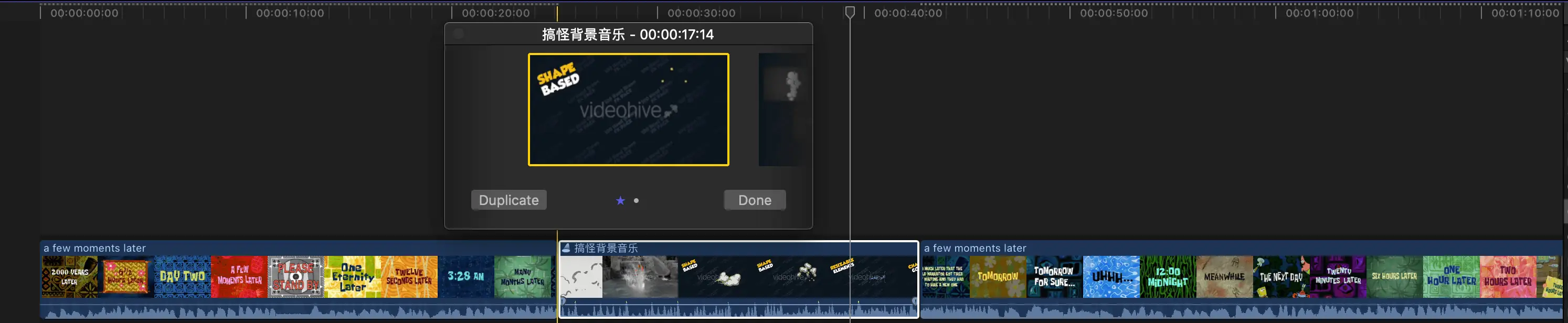Viewport: 1568px width, 323px height.
Task: Select the first 'a few moments later' clip title
Action: pyautogui.click(x=94, y=248)
